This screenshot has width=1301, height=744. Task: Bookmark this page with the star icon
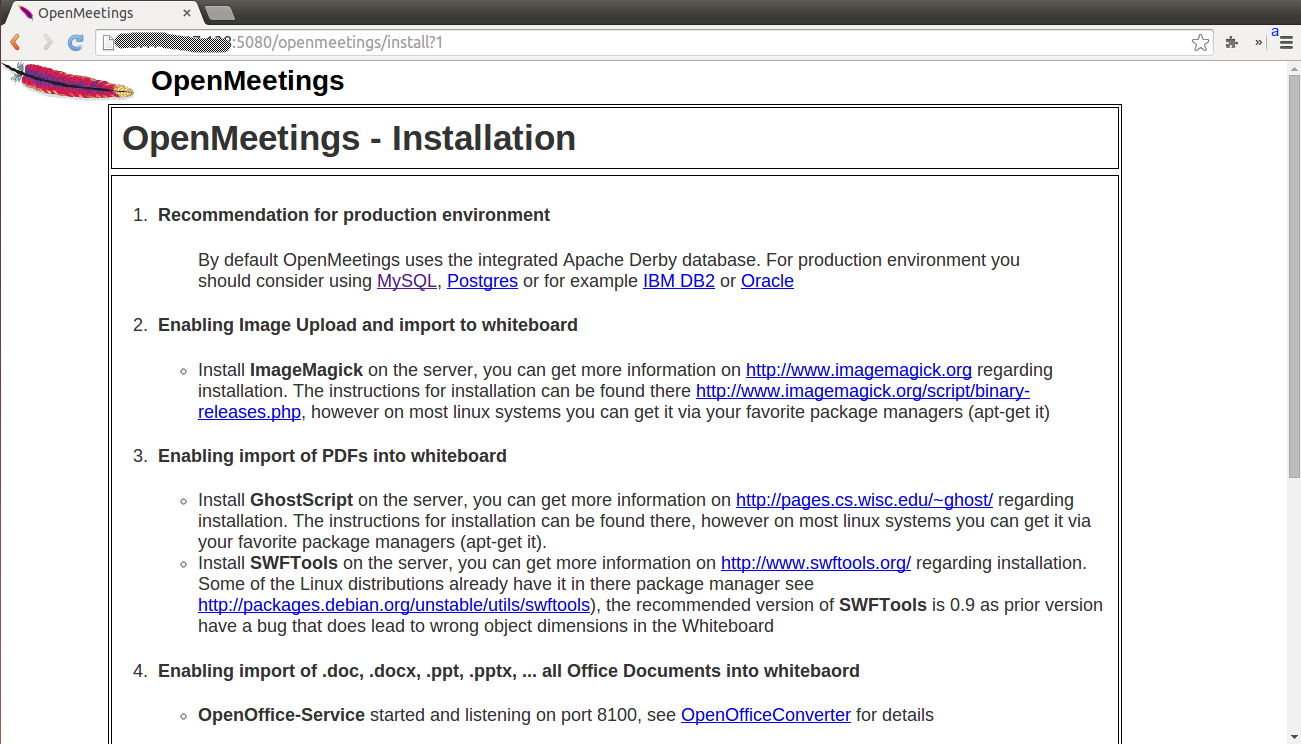pos(1200,42)
